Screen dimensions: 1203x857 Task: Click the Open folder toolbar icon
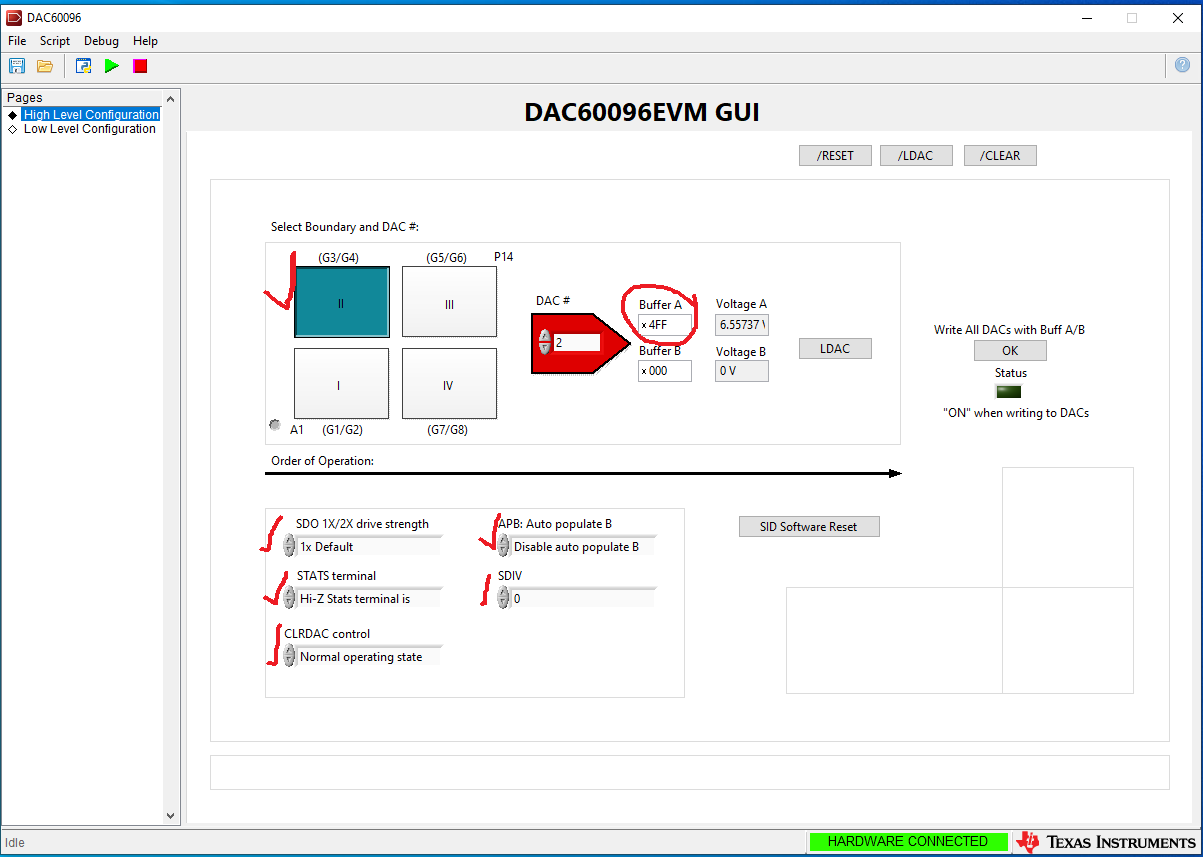pyautogui.click(x=45, y=66)
